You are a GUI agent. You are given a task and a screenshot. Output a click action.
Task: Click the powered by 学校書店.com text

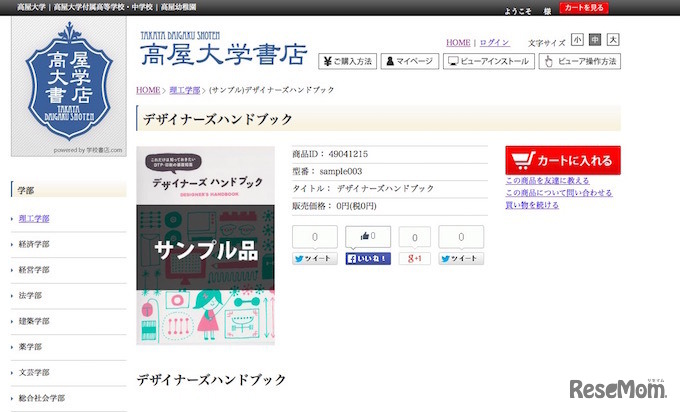pos(88,150)
